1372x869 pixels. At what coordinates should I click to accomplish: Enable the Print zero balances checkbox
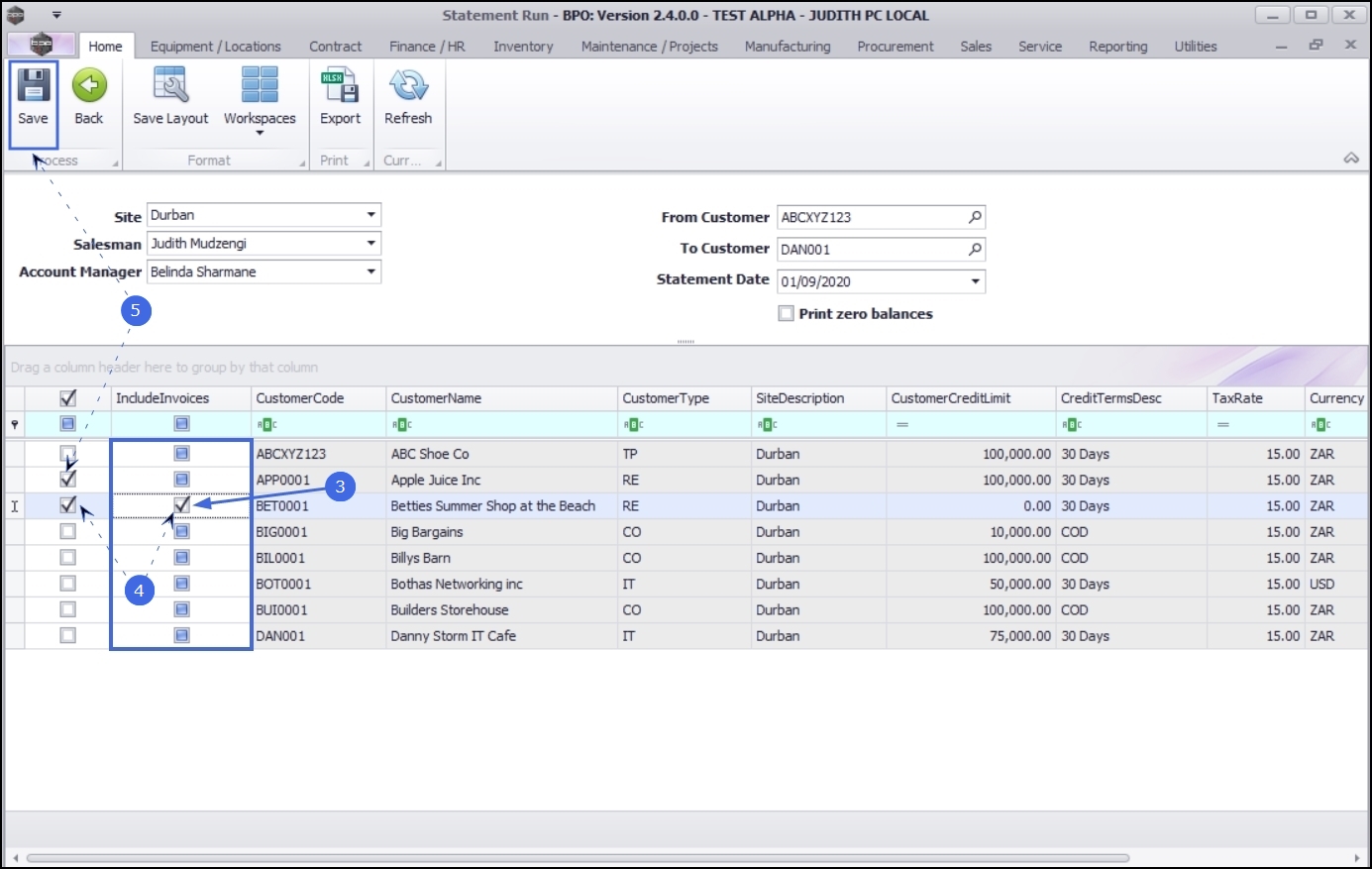787,313
